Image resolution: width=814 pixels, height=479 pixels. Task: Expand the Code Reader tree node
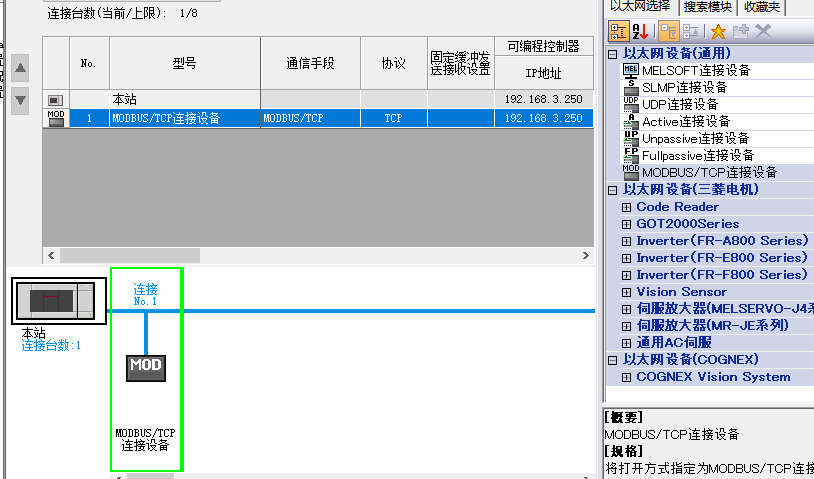(x=627, y=207)
